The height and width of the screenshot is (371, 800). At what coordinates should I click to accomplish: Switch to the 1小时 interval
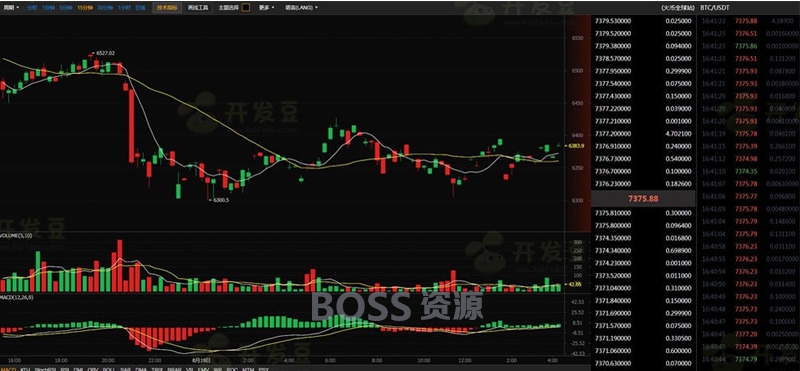point(123,8)
